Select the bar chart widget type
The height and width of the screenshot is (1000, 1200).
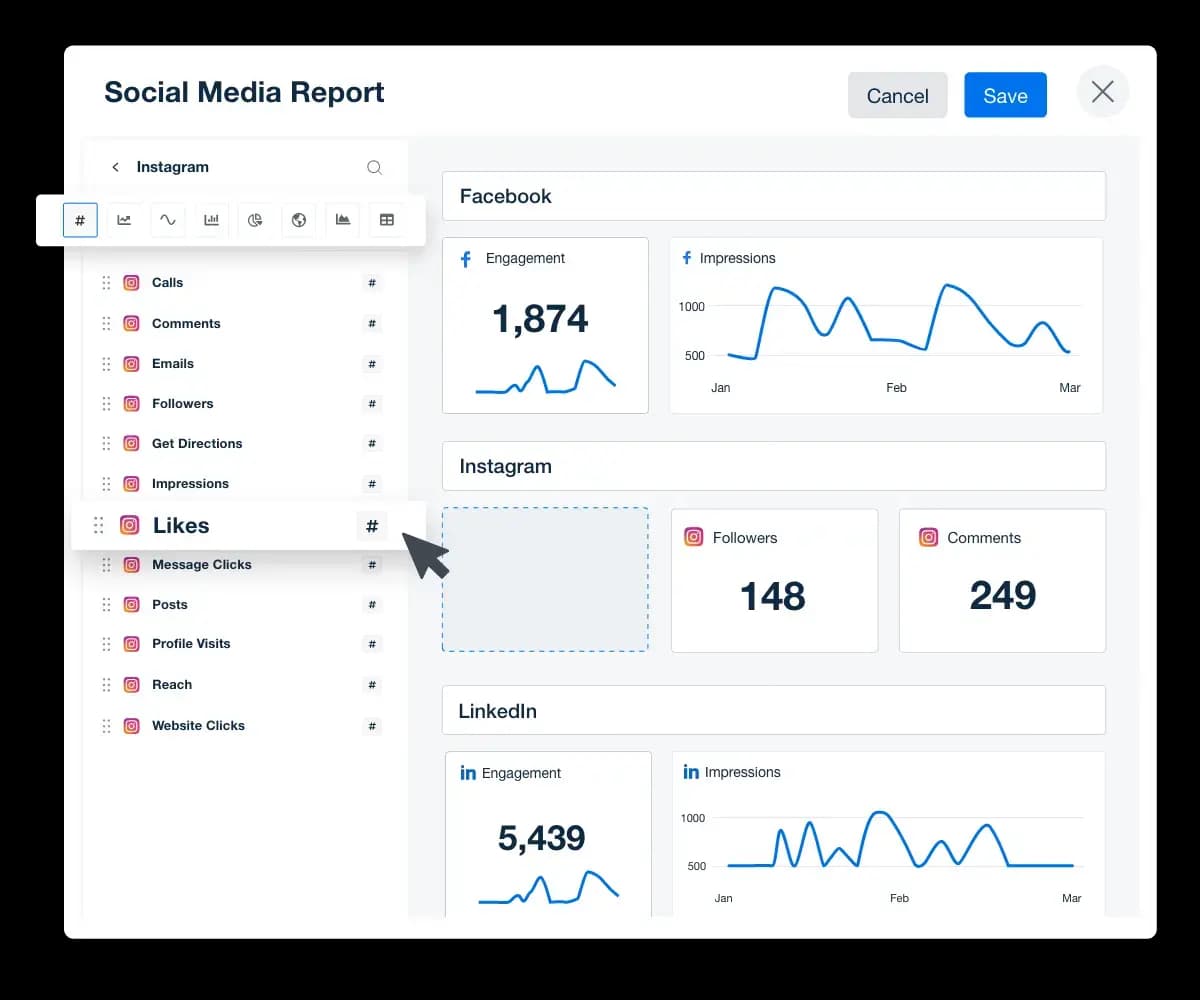pos(211,220)
